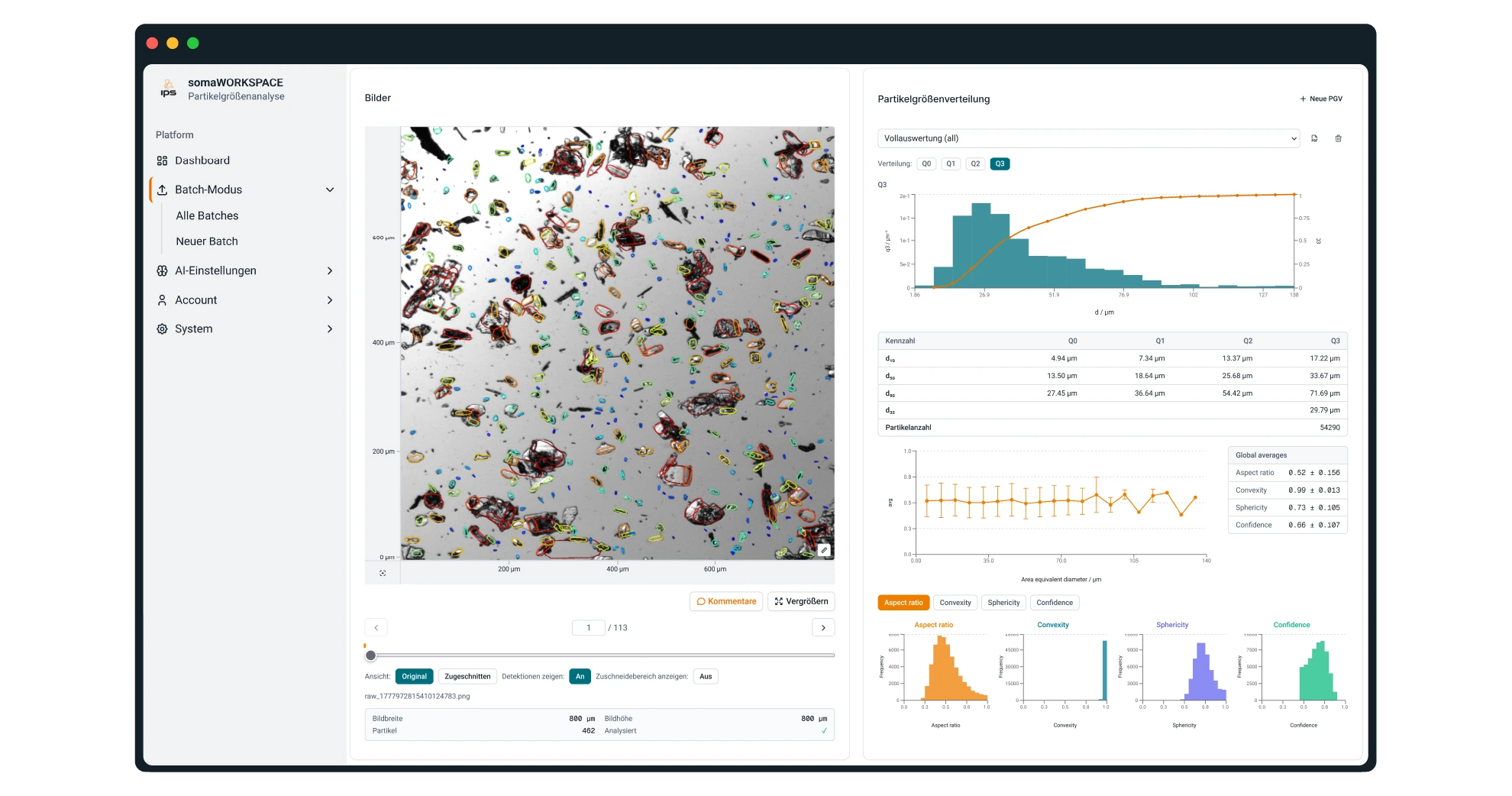Click the Q3 distribution histogram chart
The image size is (1512, 796).
[x=1105, y=241]
